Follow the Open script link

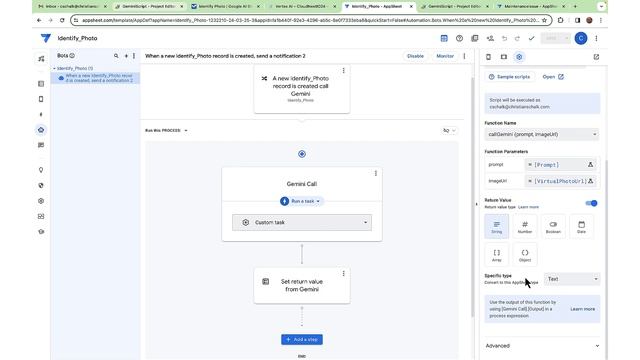[553, 77]
